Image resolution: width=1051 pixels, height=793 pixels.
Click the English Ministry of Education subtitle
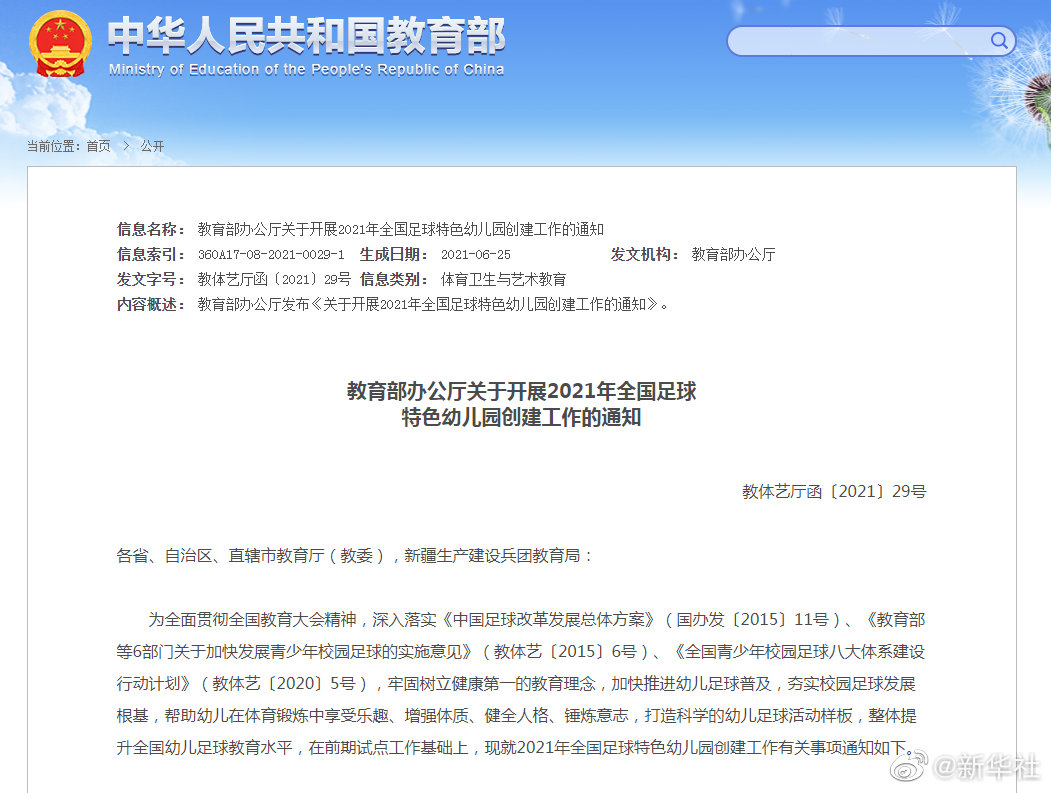[306, 70]
